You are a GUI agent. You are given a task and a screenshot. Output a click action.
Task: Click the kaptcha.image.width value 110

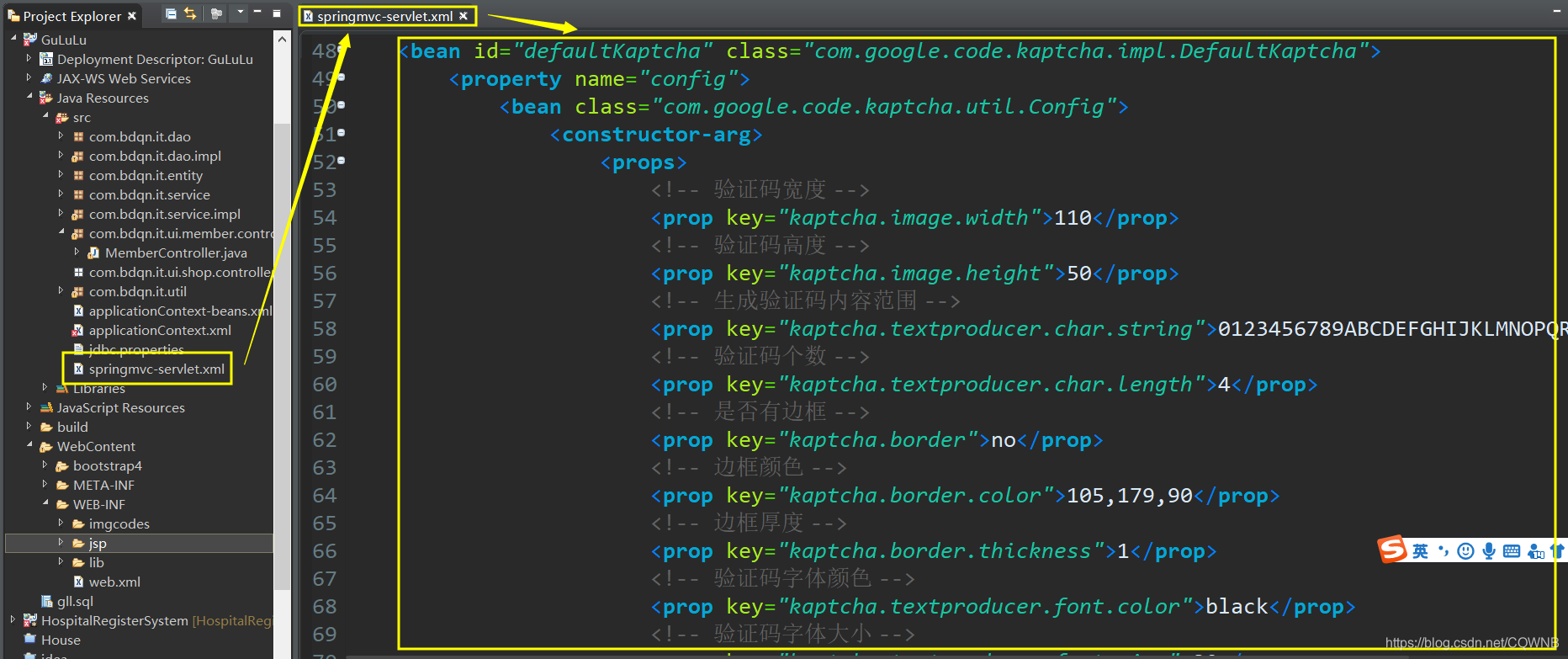[x=1073, y=218]
